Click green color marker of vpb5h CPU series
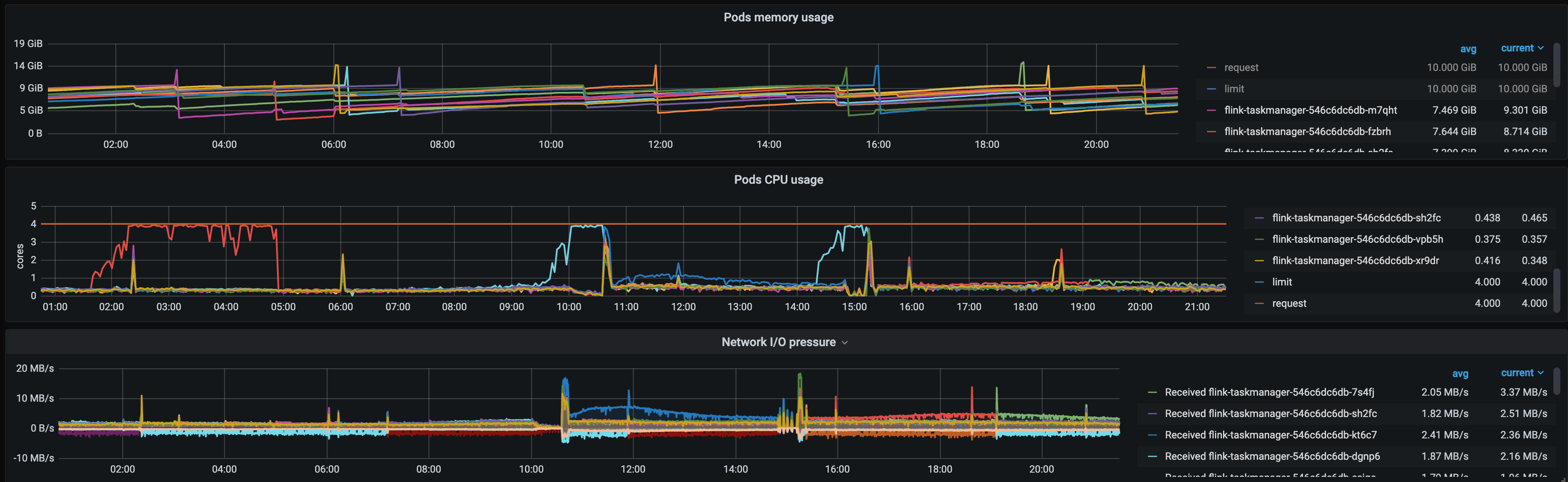 [1259, 239]
